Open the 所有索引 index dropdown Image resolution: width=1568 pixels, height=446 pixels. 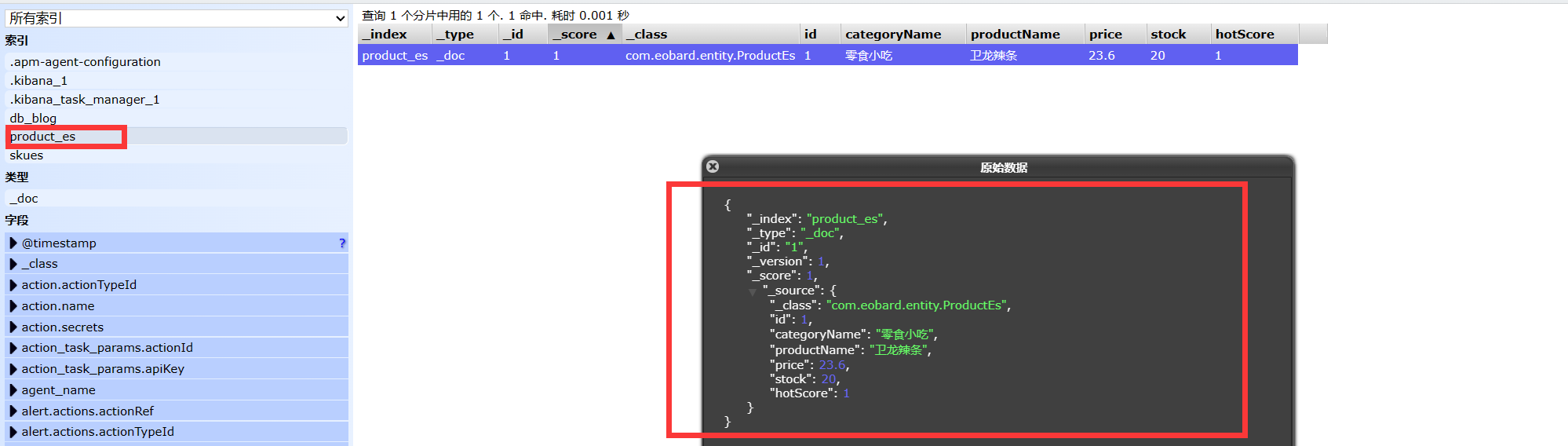point(176,18)
